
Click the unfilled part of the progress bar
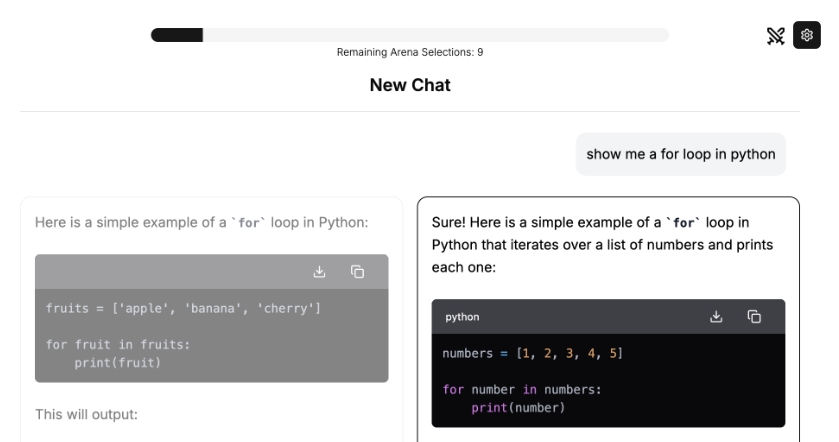pos(435,35)
